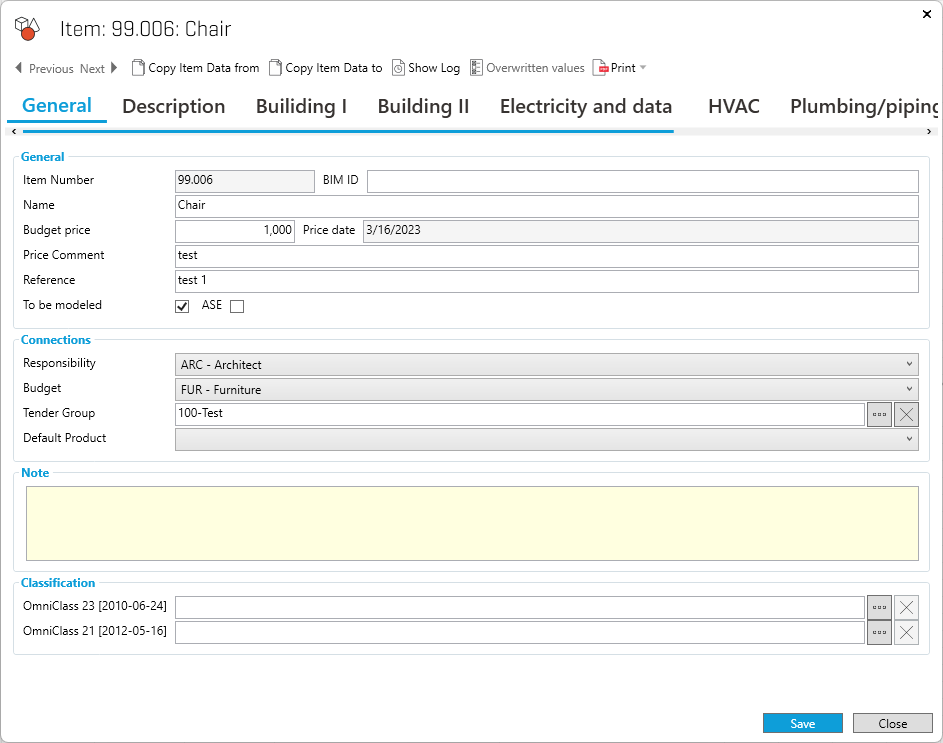The width and height of the screenshot is (943, 743).
Task: Go to Previous item arrow
Action: click(19, 68)
